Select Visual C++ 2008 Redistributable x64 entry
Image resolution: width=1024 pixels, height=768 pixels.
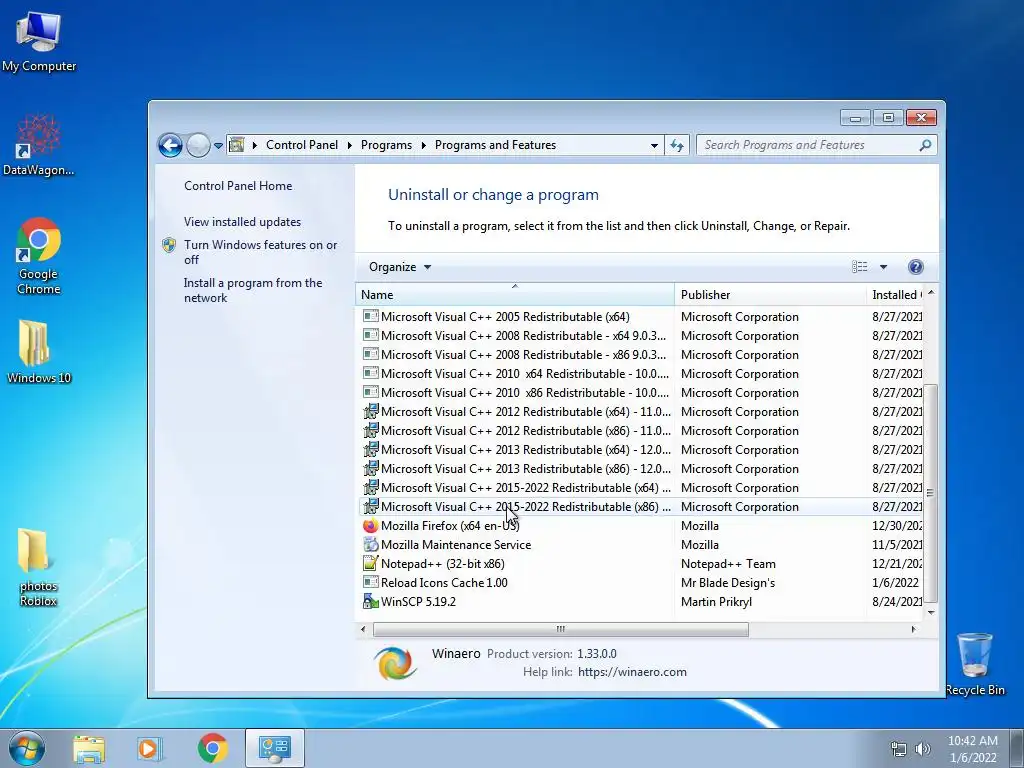(639, 336)
